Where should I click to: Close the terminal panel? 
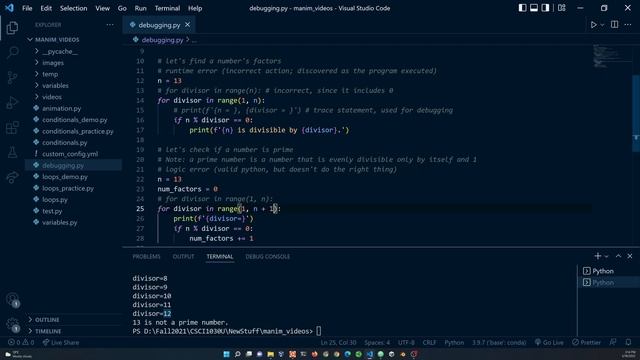click(630, 256)
